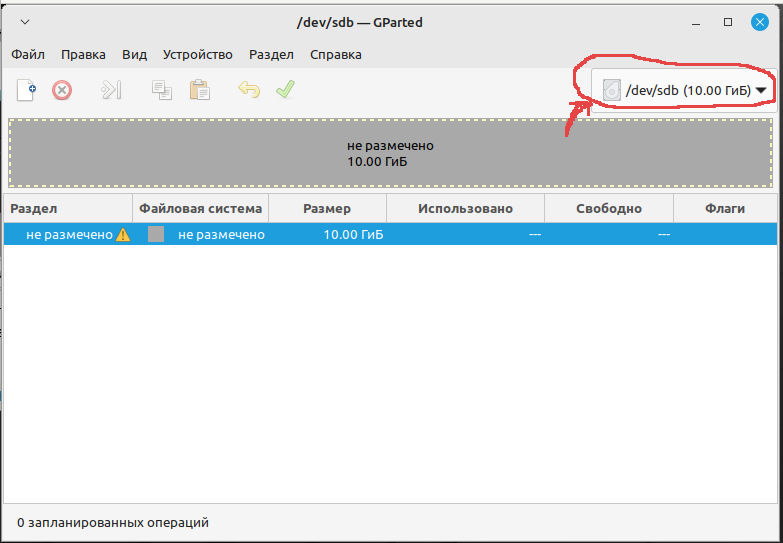Open the Раздел menu
This screenshot has width=783, height=543.
271,54
